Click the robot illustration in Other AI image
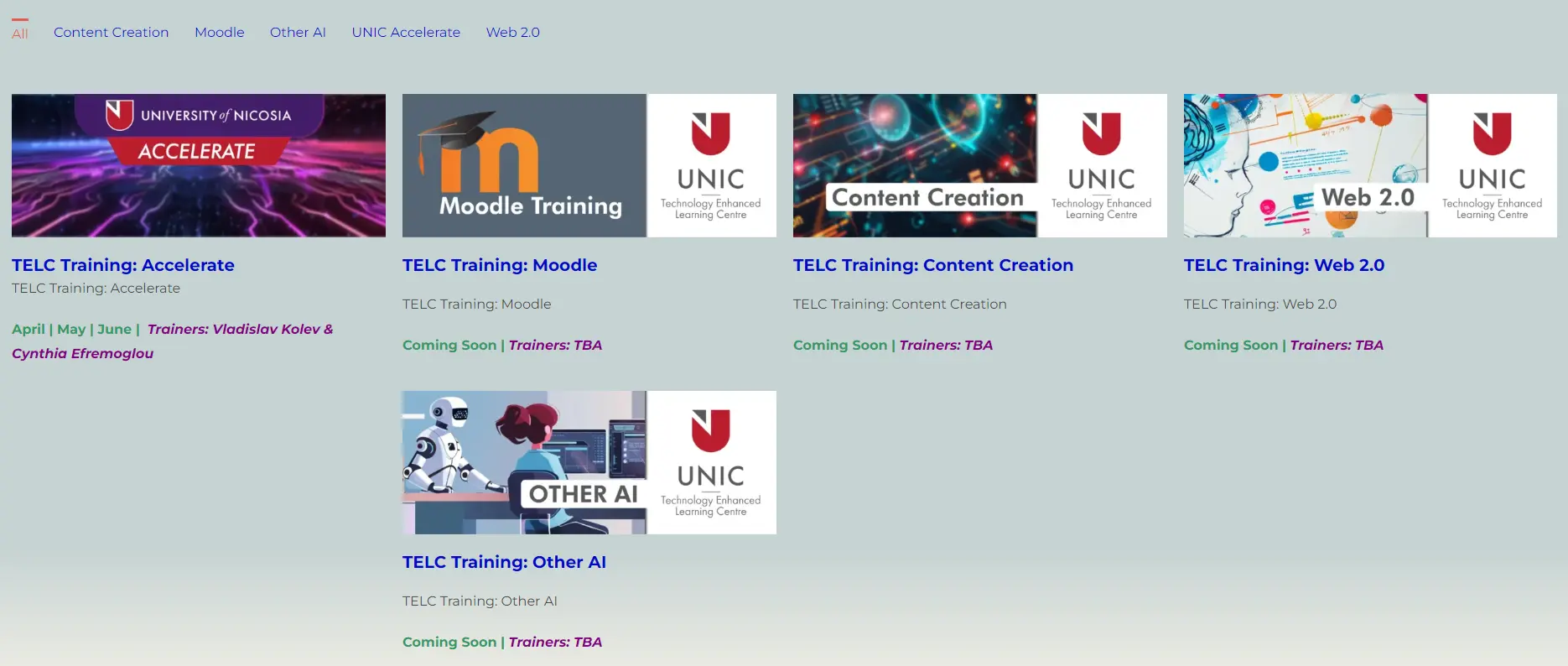Screen dimensions: 1568x666 pyautogui.click(x=439, y=449)
